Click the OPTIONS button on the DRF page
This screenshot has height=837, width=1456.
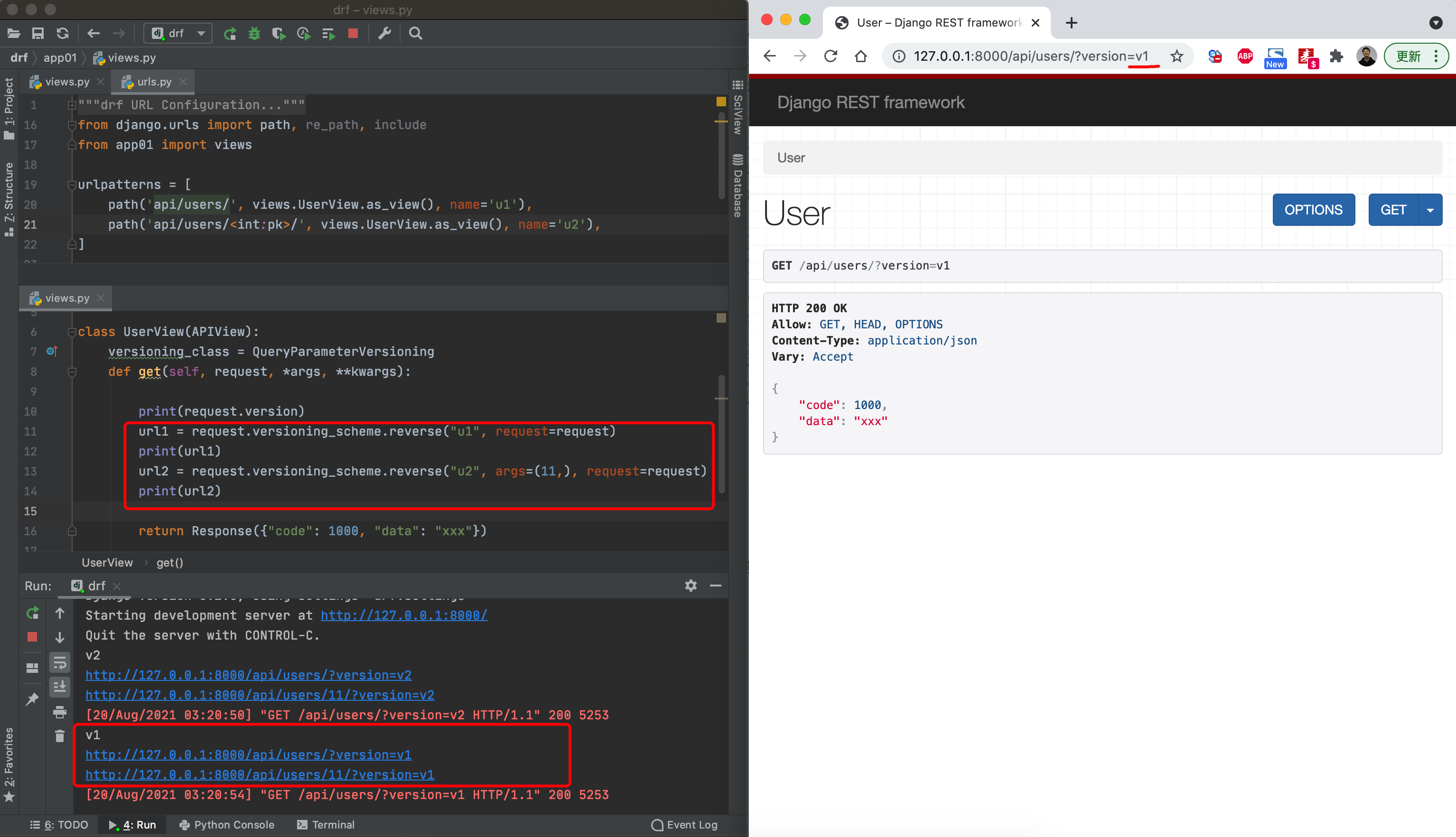(1314, 209)
